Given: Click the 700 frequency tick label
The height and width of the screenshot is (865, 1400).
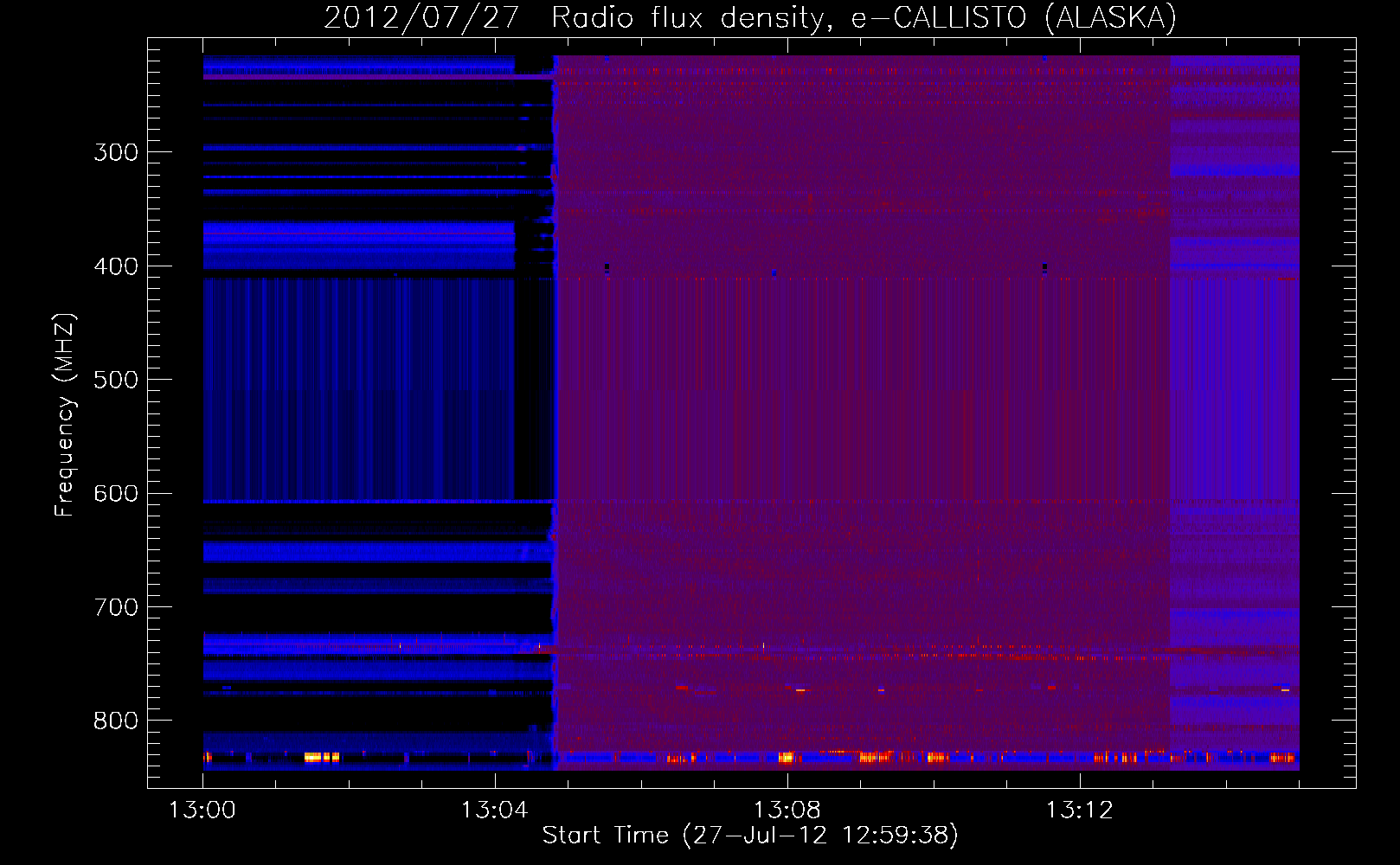Looking at the screenshot, I should [116, 607].
